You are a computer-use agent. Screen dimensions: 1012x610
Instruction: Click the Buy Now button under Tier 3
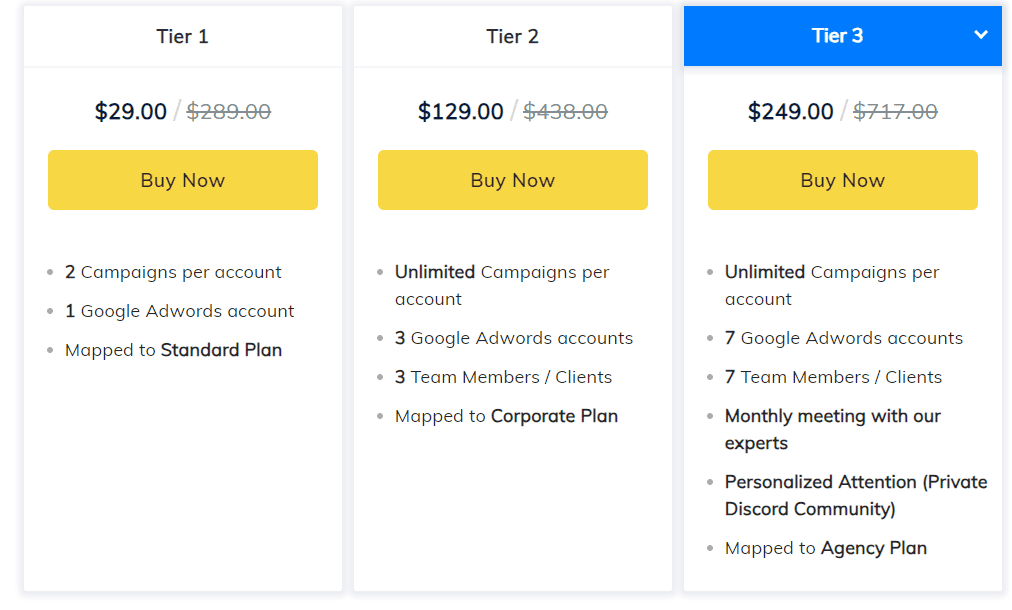[x=842, y=180]
